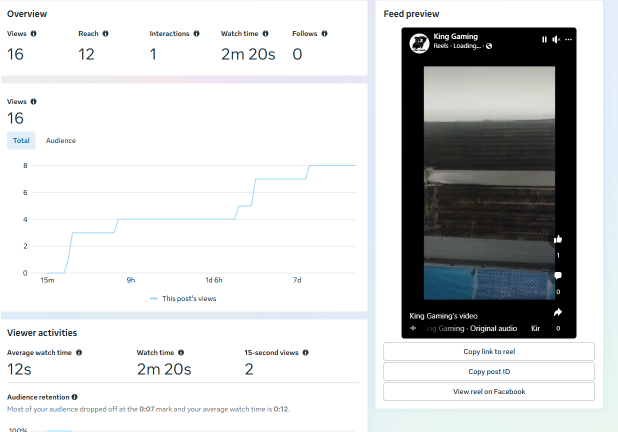
Task: Click the reel video preview thumbnail
Action: pyautogui.click(x=489, y=183)
